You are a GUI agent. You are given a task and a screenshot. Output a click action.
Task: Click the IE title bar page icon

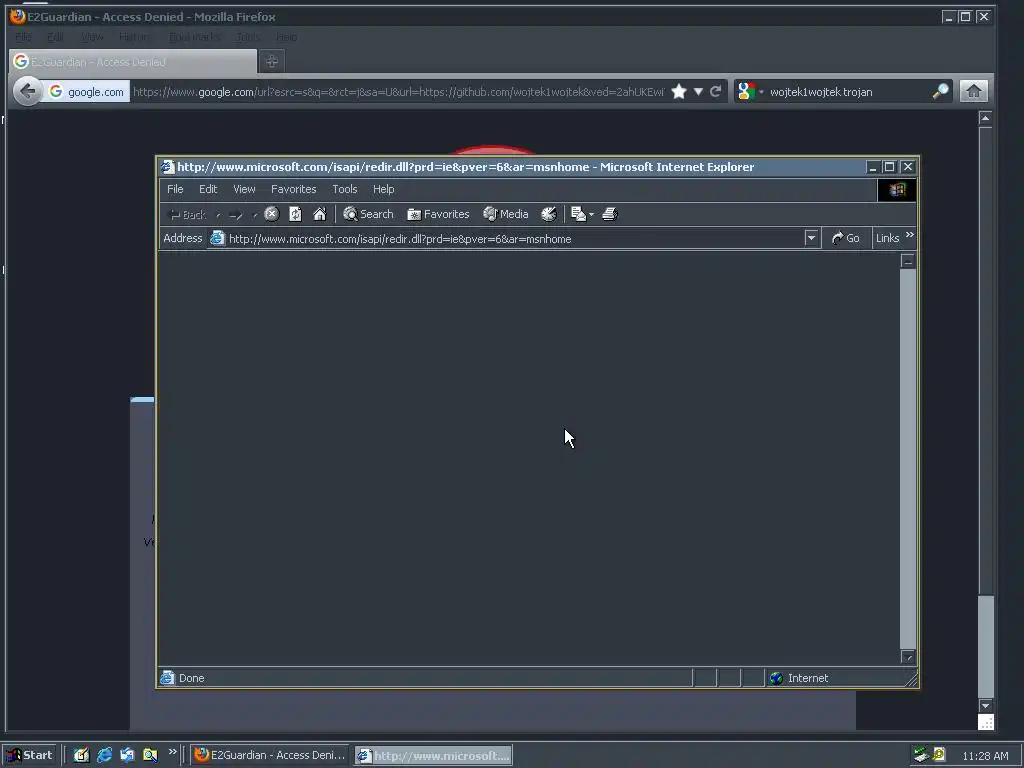[167, 167]
